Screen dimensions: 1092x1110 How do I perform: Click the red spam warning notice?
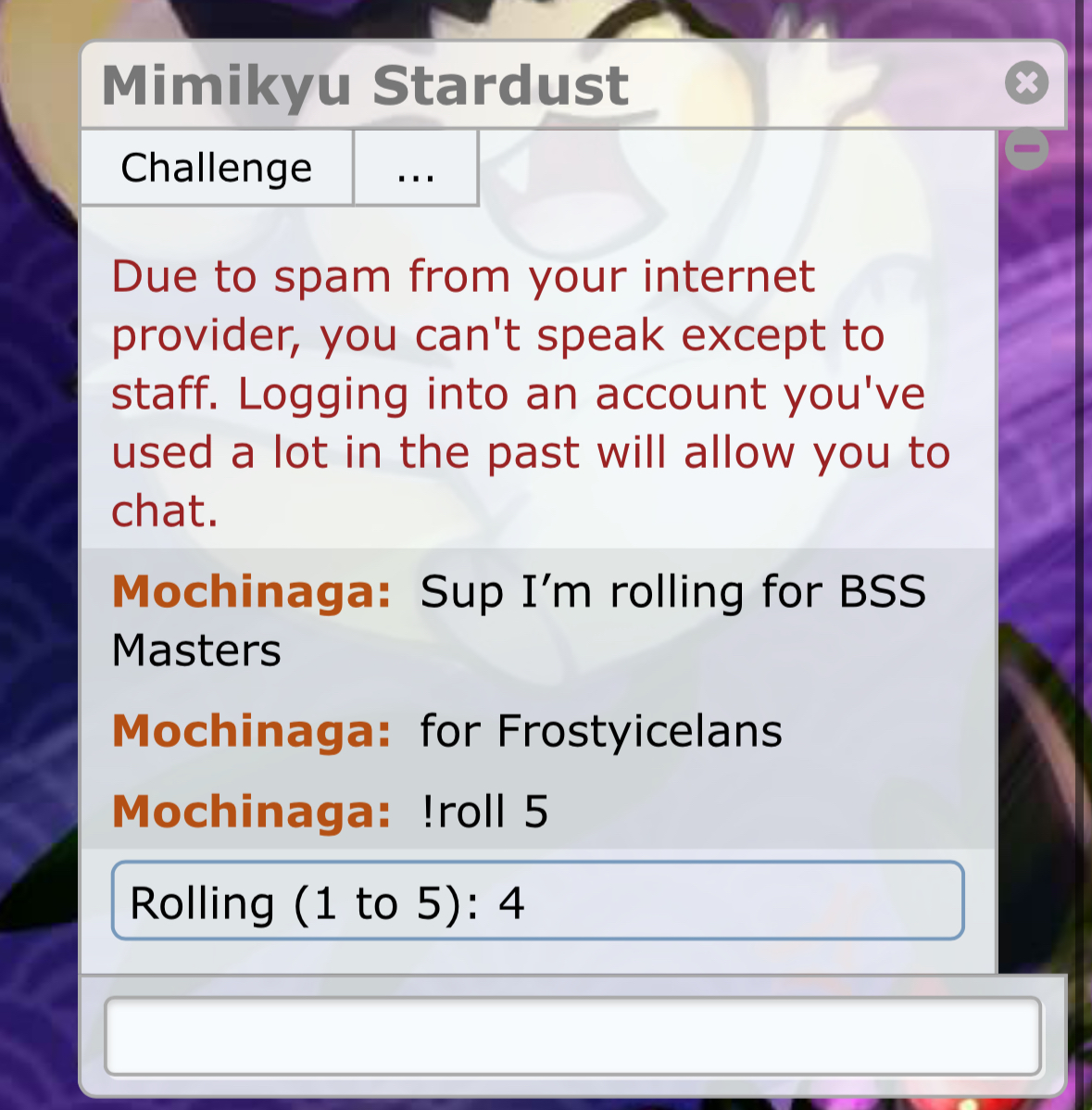pyautogui.click(x=531, y=393)
